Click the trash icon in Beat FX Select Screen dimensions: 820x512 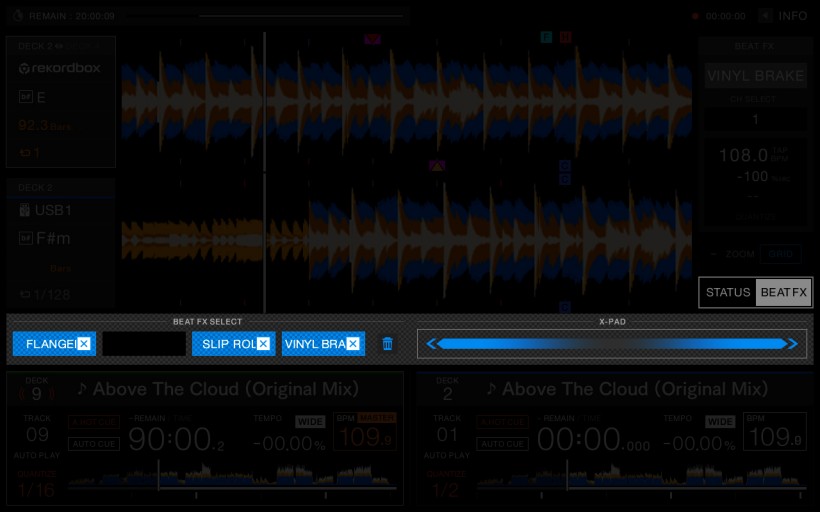click(x=388, y=344)
